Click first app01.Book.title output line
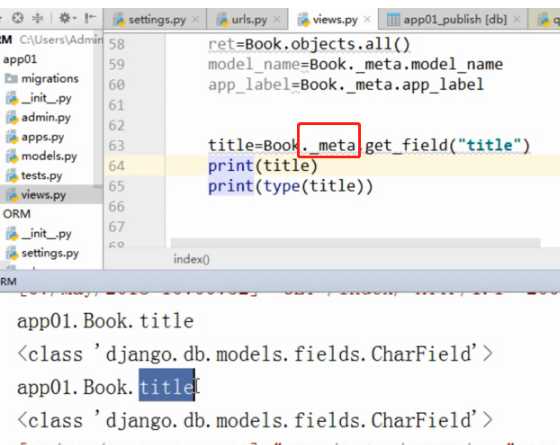The height and width of the screenshot is (445, 560). (105, 321)
